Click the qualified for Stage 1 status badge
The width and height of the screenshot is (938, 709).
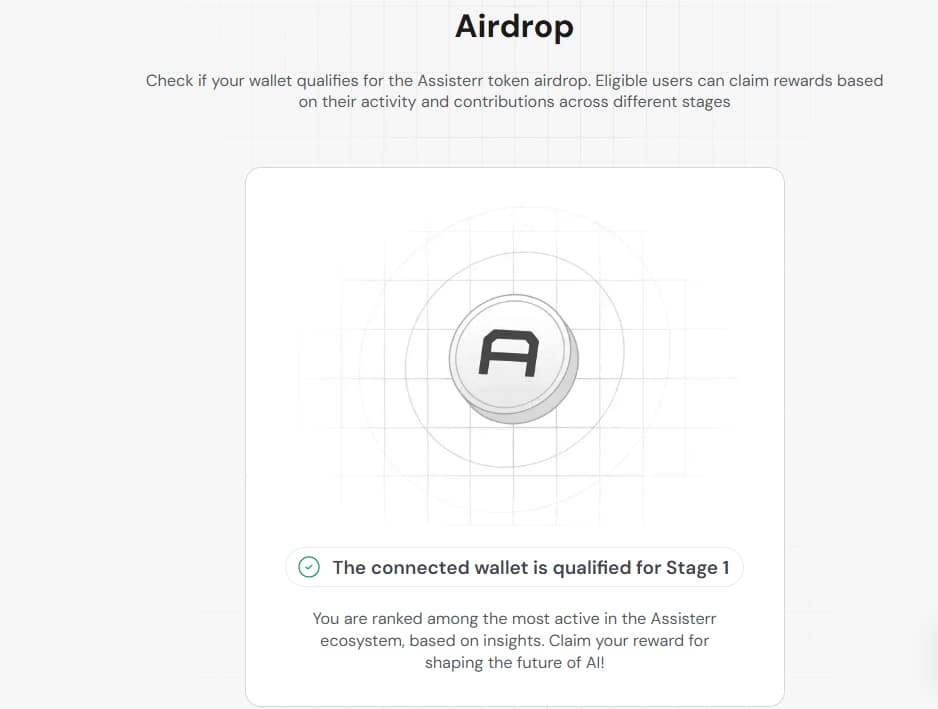coord(514,567)
